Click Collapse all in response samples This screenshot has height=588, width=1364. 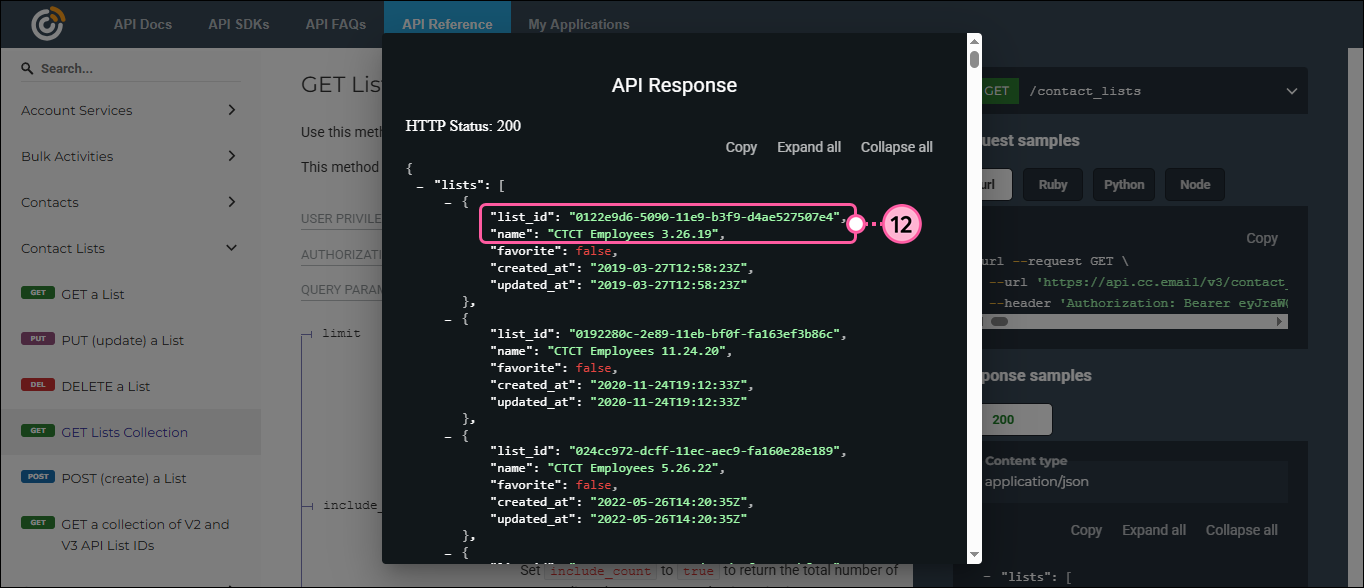[x=1242, y=530]
